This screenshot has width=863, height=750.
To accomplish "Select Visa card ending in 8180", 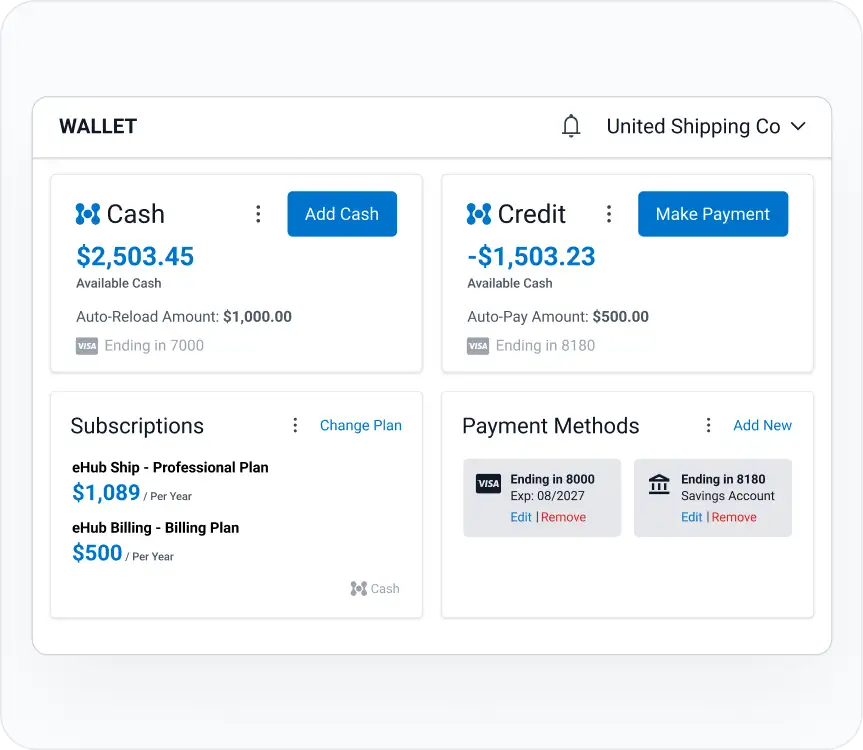I will click(531, 346).
